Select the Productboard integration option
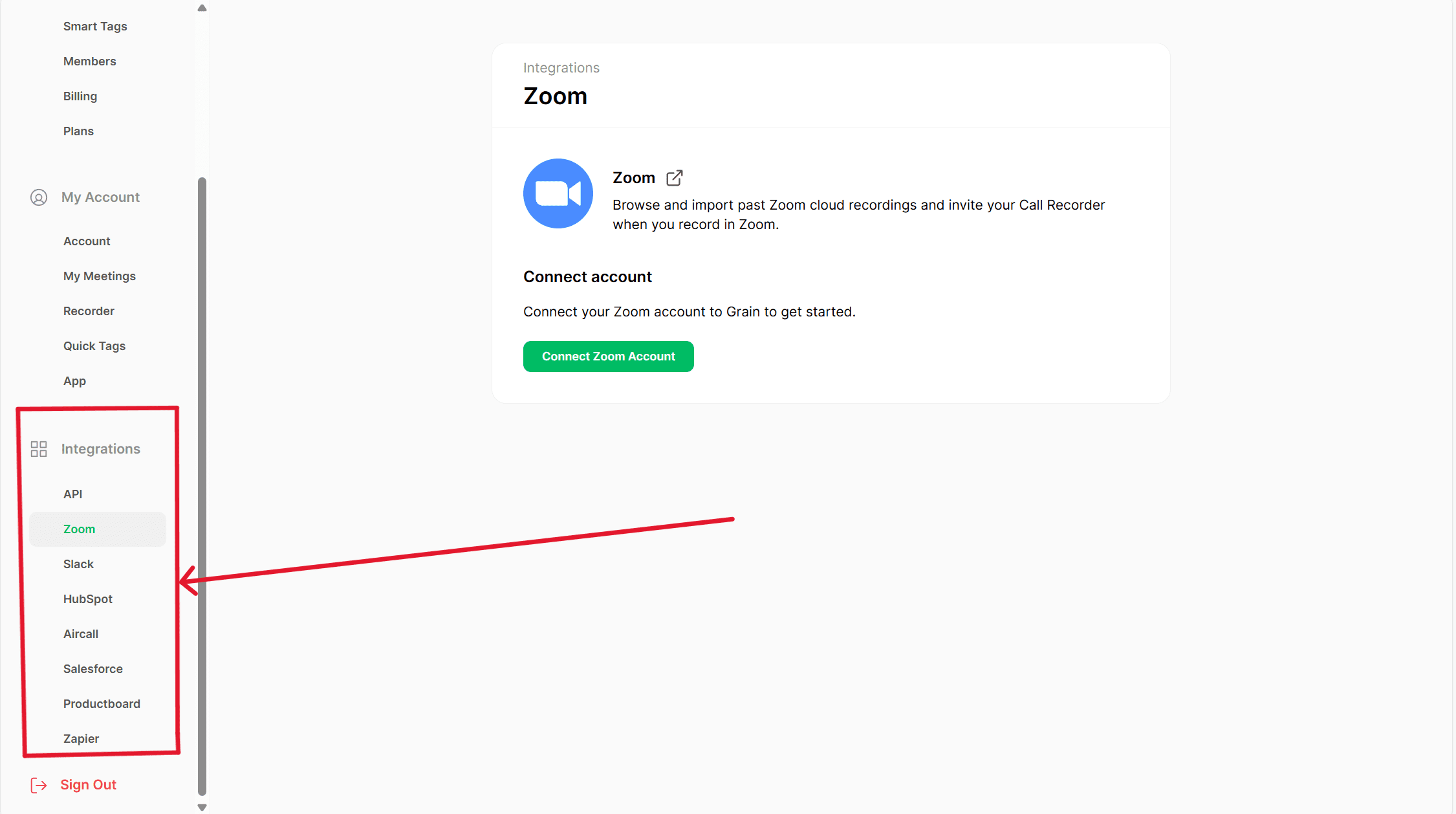Image resolution: width=1456 pixels, height=814 pixels. (x=100, y=703)
